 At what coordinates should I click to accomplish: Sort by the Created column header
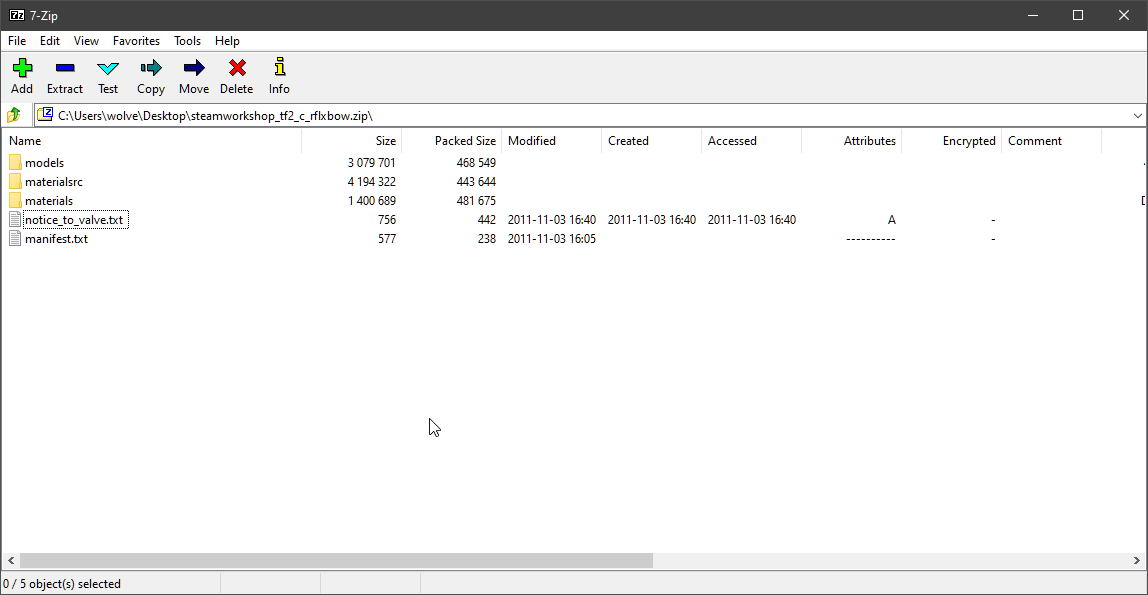pyautogui.click(x=652, y=141)
